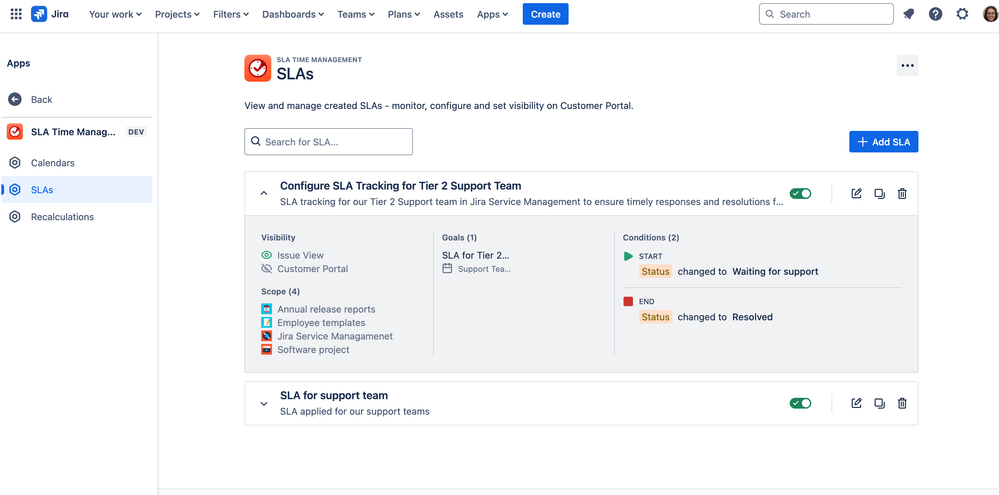This screenshot has width=999, height=495.
Task: Click the Jira logo
Action: (x=50, y=14)
